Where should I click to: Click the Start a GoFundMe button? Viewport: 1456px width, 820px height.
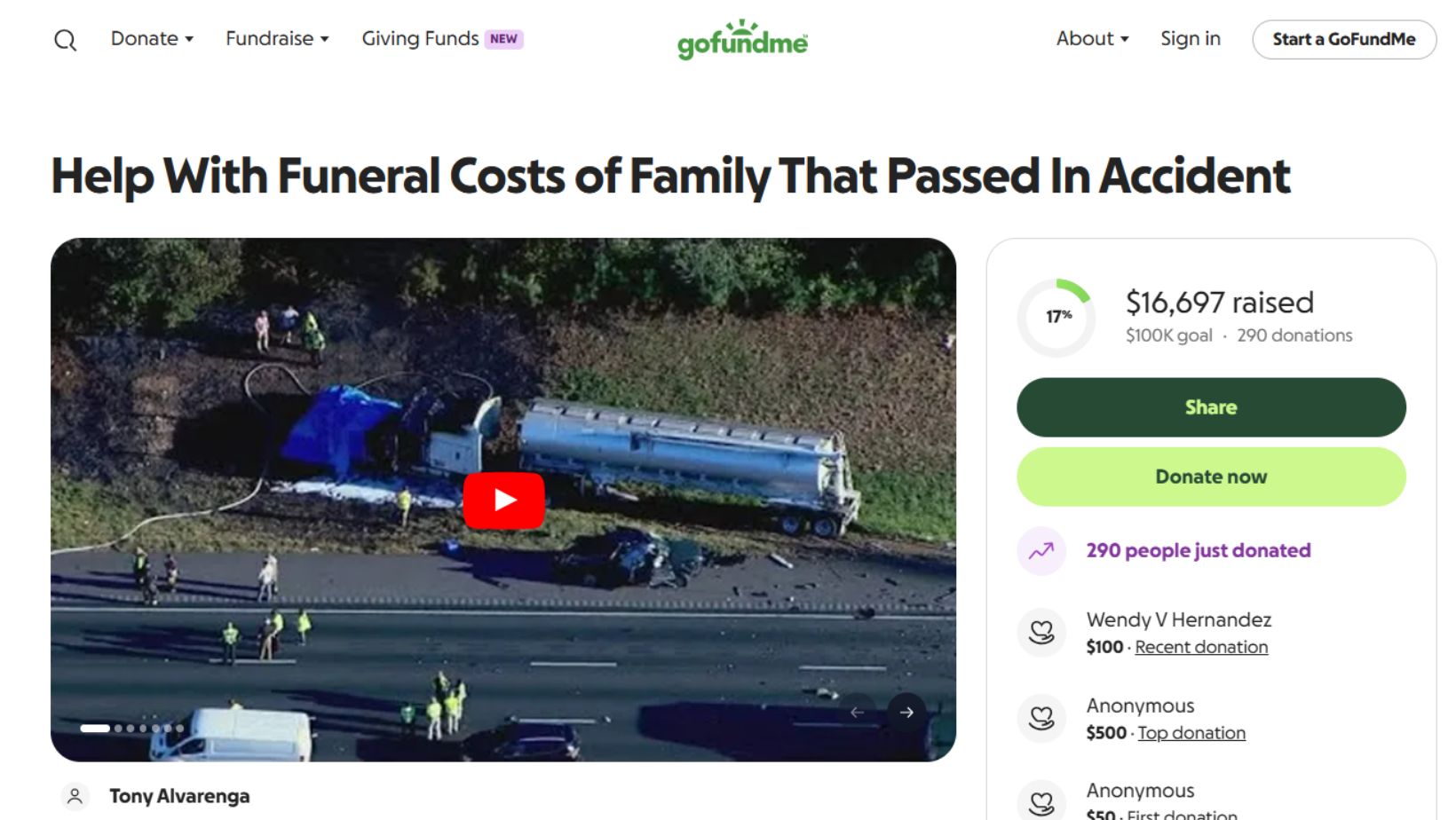click(x=1344, y=40)
